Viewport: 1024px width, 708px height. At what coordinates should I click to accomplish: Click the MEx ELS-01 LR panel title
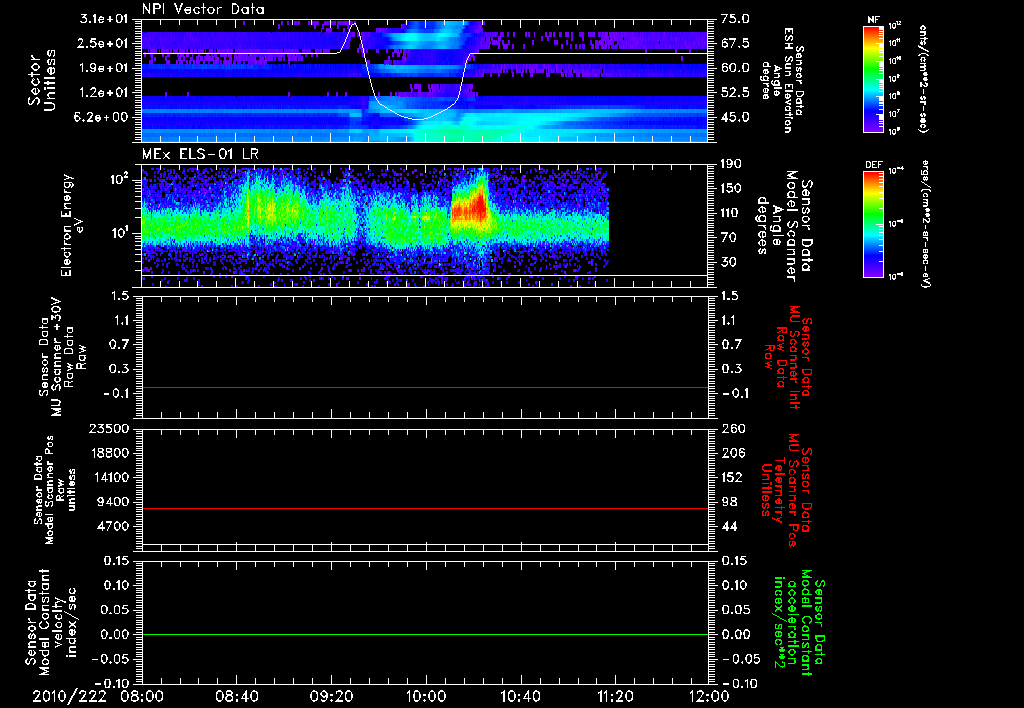pyautogui.click(x=200, y=155)
